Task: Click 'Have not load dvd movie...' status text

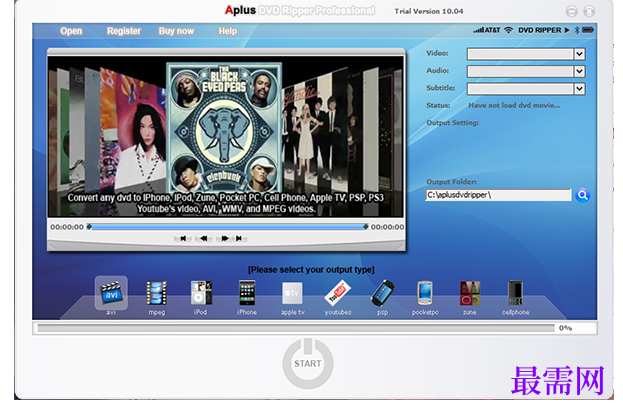Action: [514, 105]
